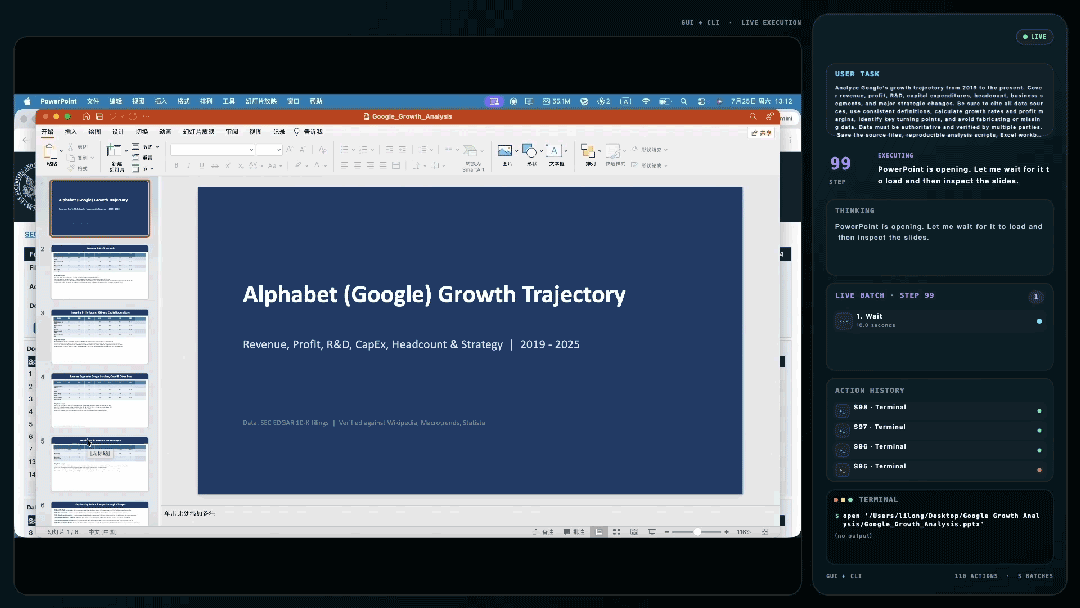The width and height of the screenshot is (1080, 608).
Task: Toggle Strikethrough formatting
Action: 215,165
